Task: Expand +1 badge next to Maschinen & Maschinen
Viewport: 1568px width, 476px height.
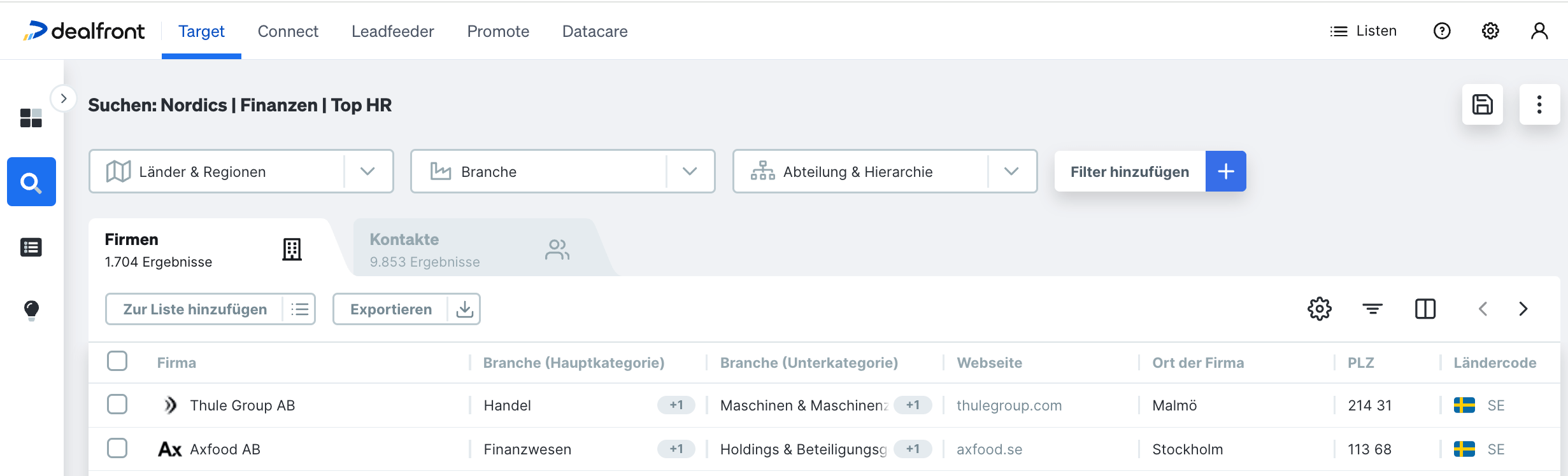Action: click(913, 405)
